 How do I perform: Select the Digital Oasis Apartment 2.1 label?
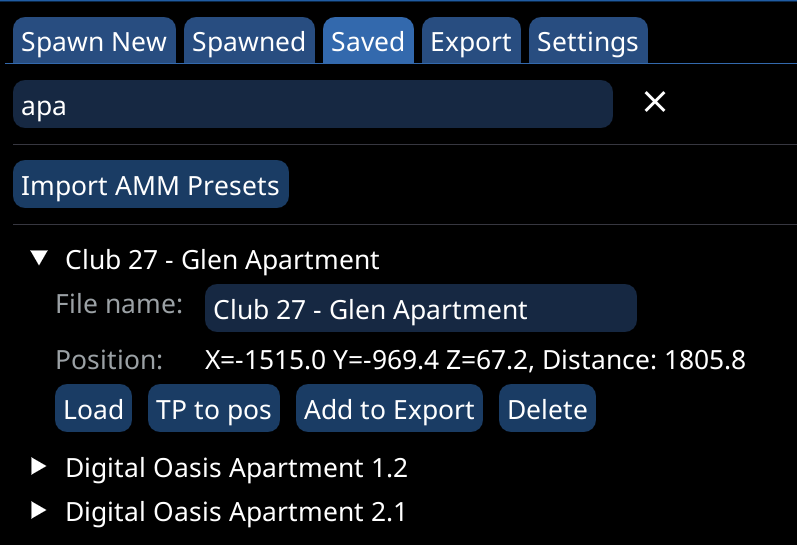click(235, 512)
